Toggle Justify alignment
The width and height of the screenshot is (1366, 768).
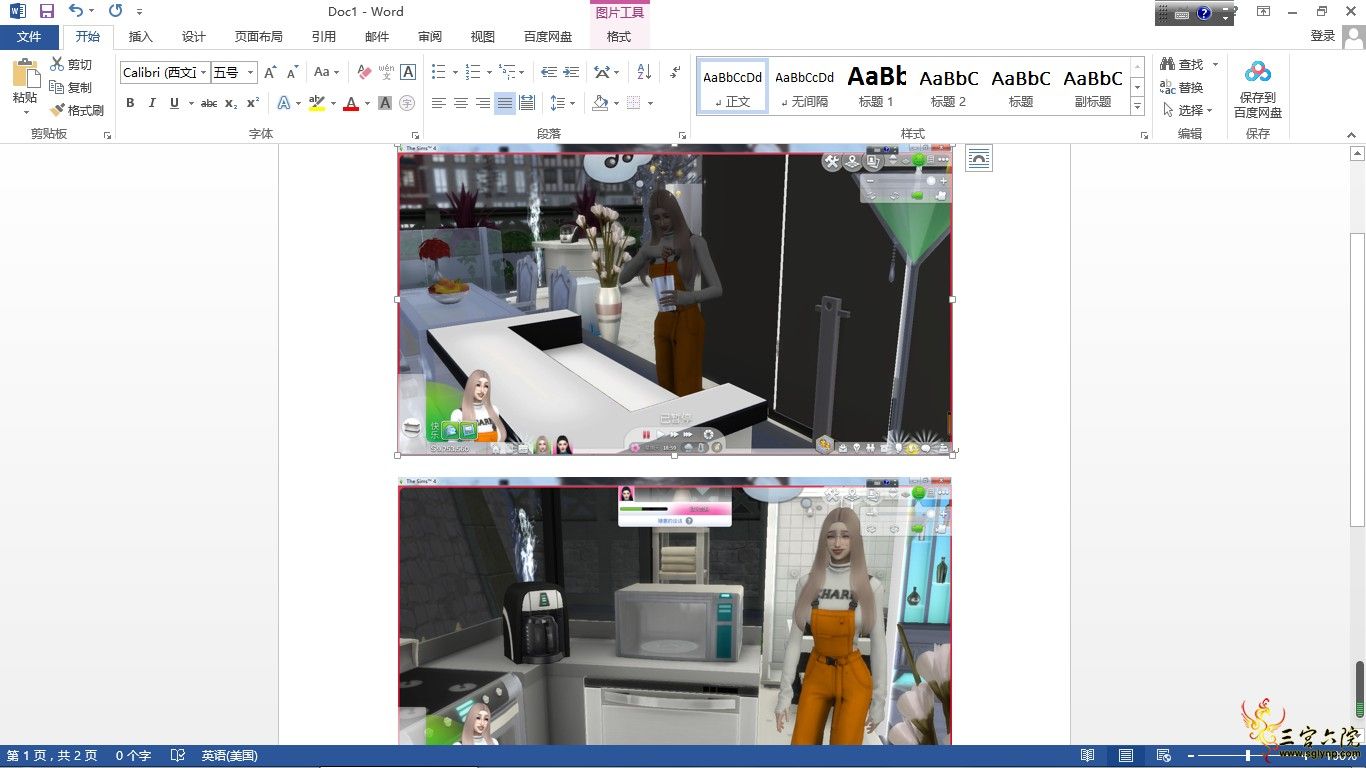click(505, 103)
